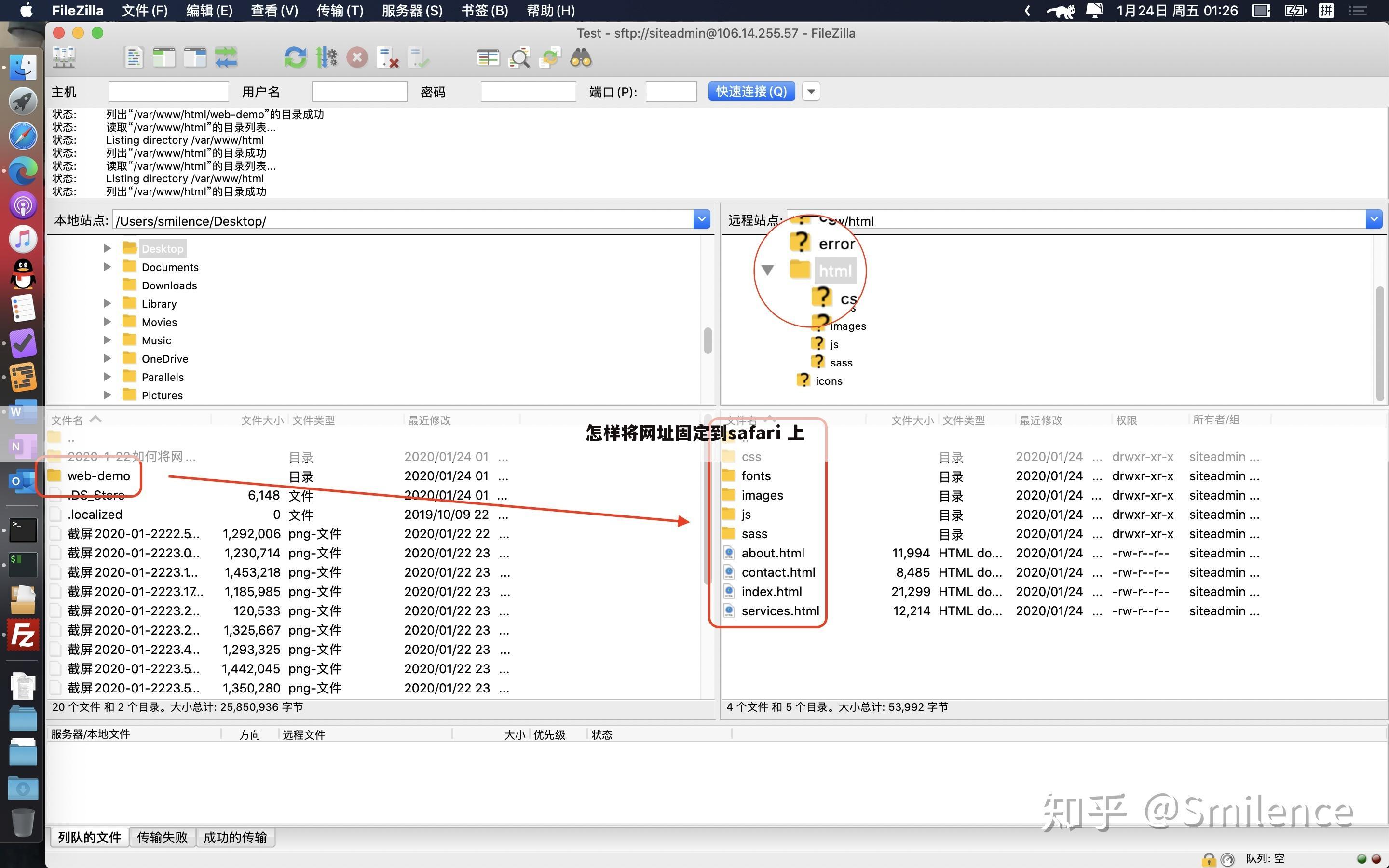Click the encryption lock icon in status bar

[x=1209, y=859]
